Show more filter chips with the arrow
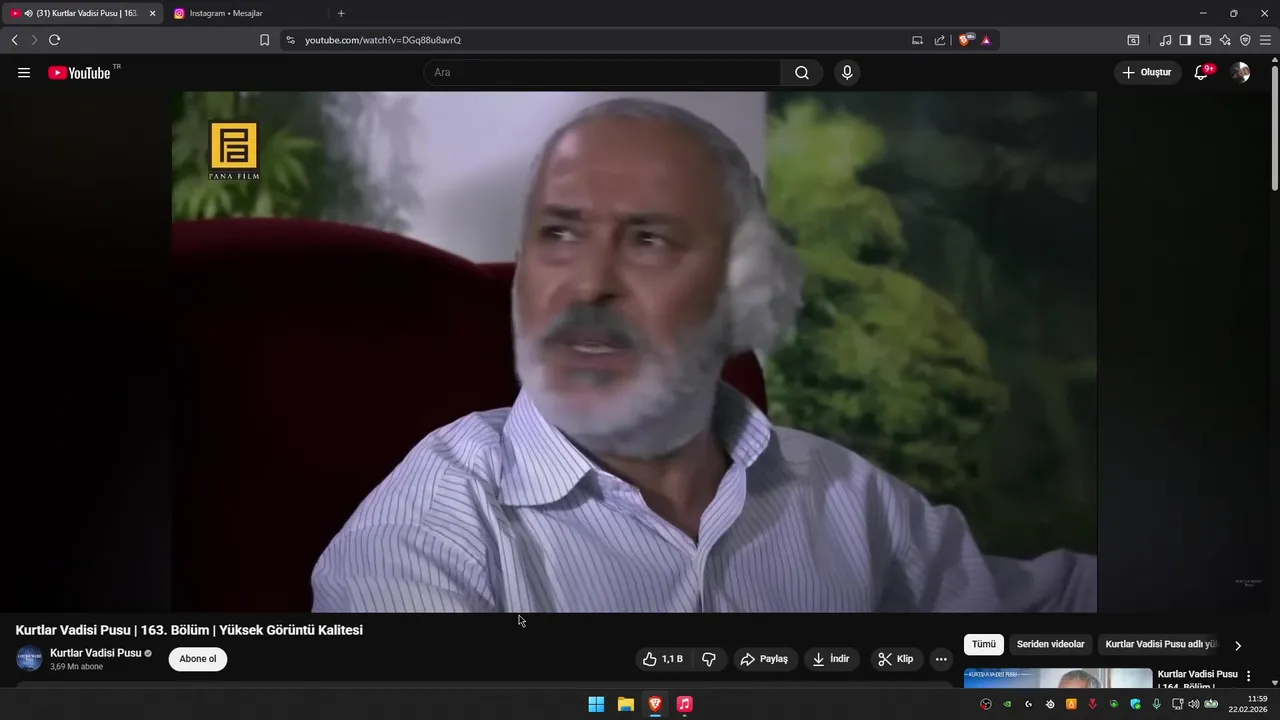Viewport: 1280px width, 720px height. coord(1238,645)
